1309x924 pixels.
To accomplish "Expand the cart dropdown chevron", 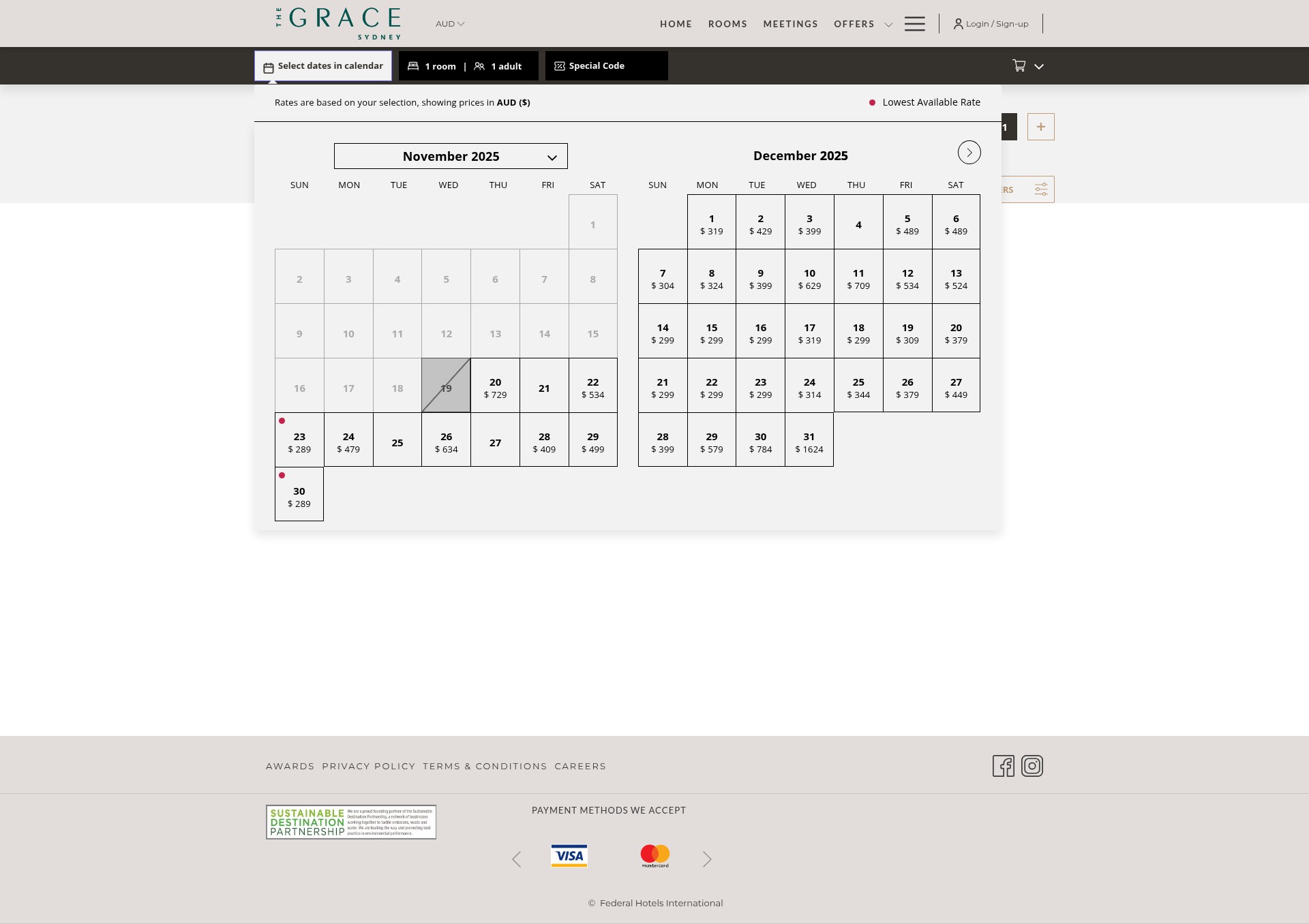I will [x=1039, y=66].
